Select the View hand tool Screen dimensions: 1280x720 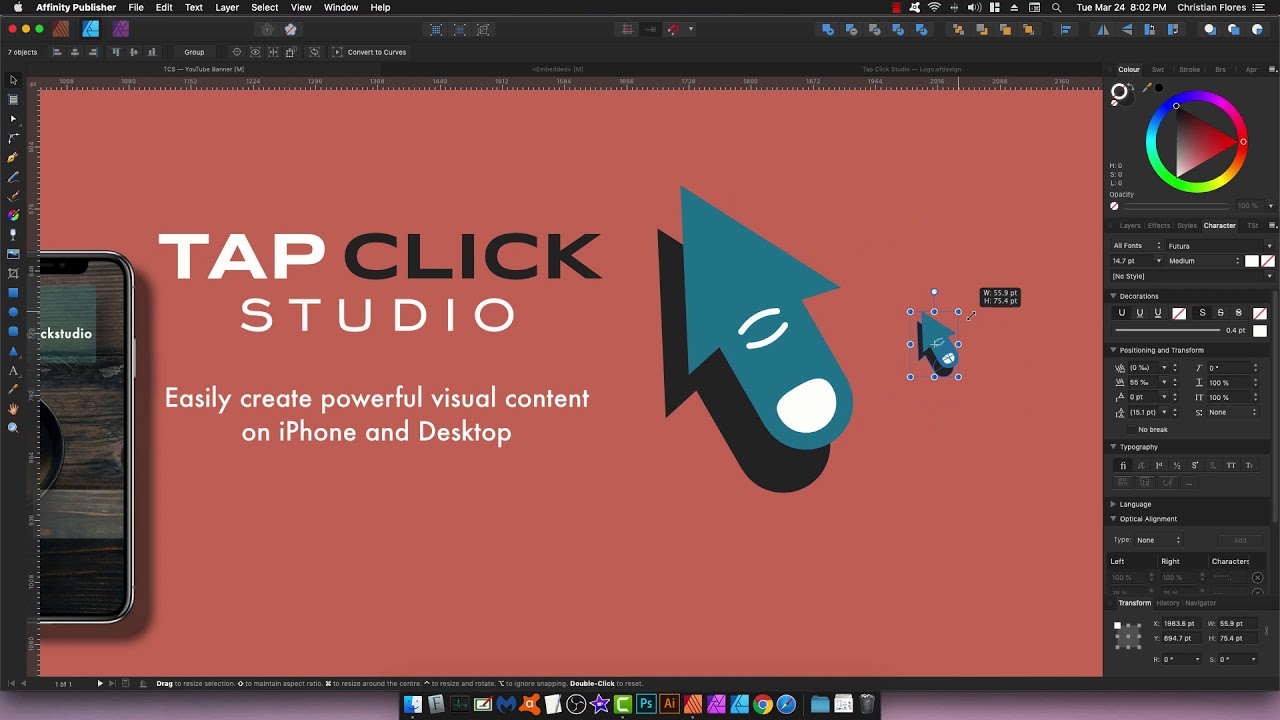13,409
